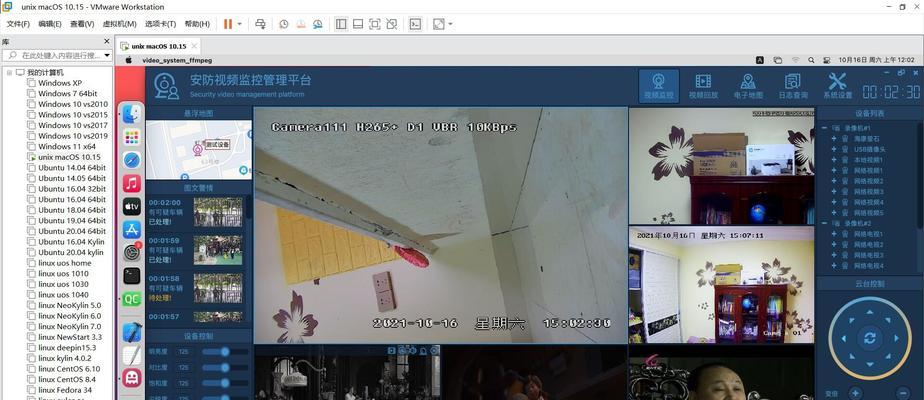
Task: Launch Safari from the macOS dock
Action: [x=132, y=160]
